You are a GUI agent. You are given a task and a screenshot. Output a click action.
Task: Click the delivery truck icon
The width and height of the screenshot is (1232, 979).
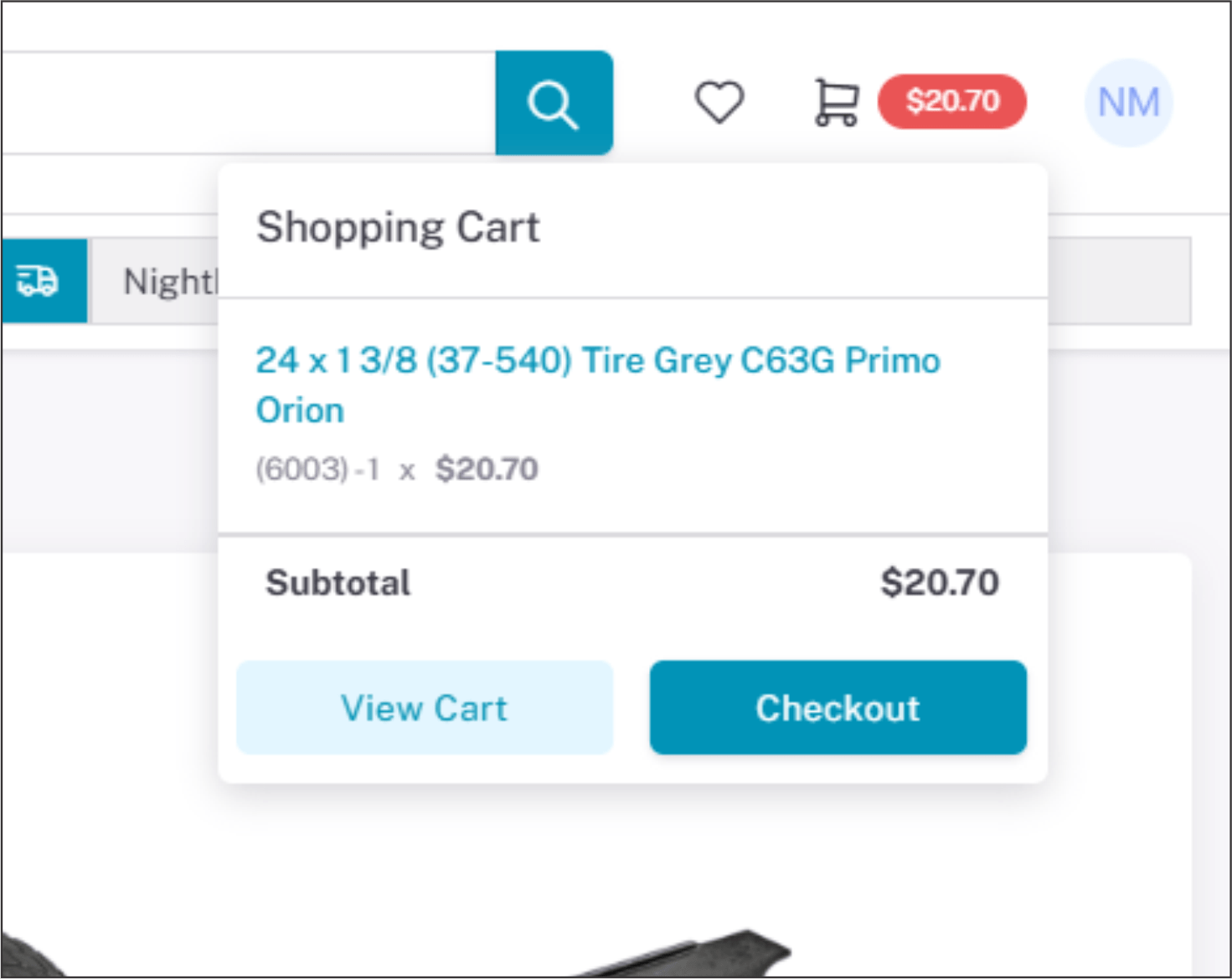point(39,281)
